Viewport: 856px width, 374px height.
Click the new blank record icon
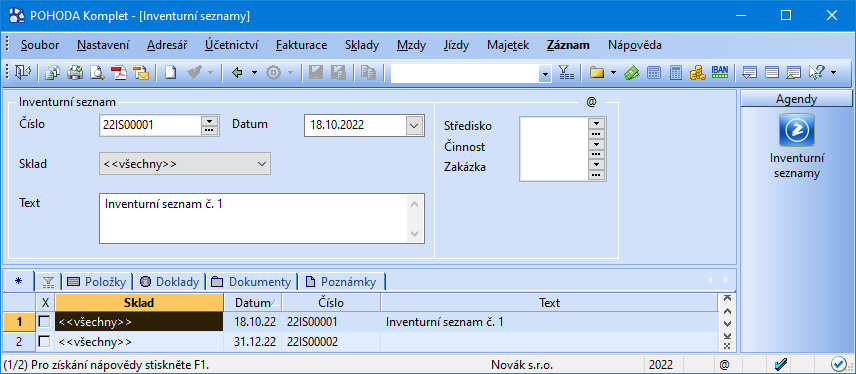[171, 73]
